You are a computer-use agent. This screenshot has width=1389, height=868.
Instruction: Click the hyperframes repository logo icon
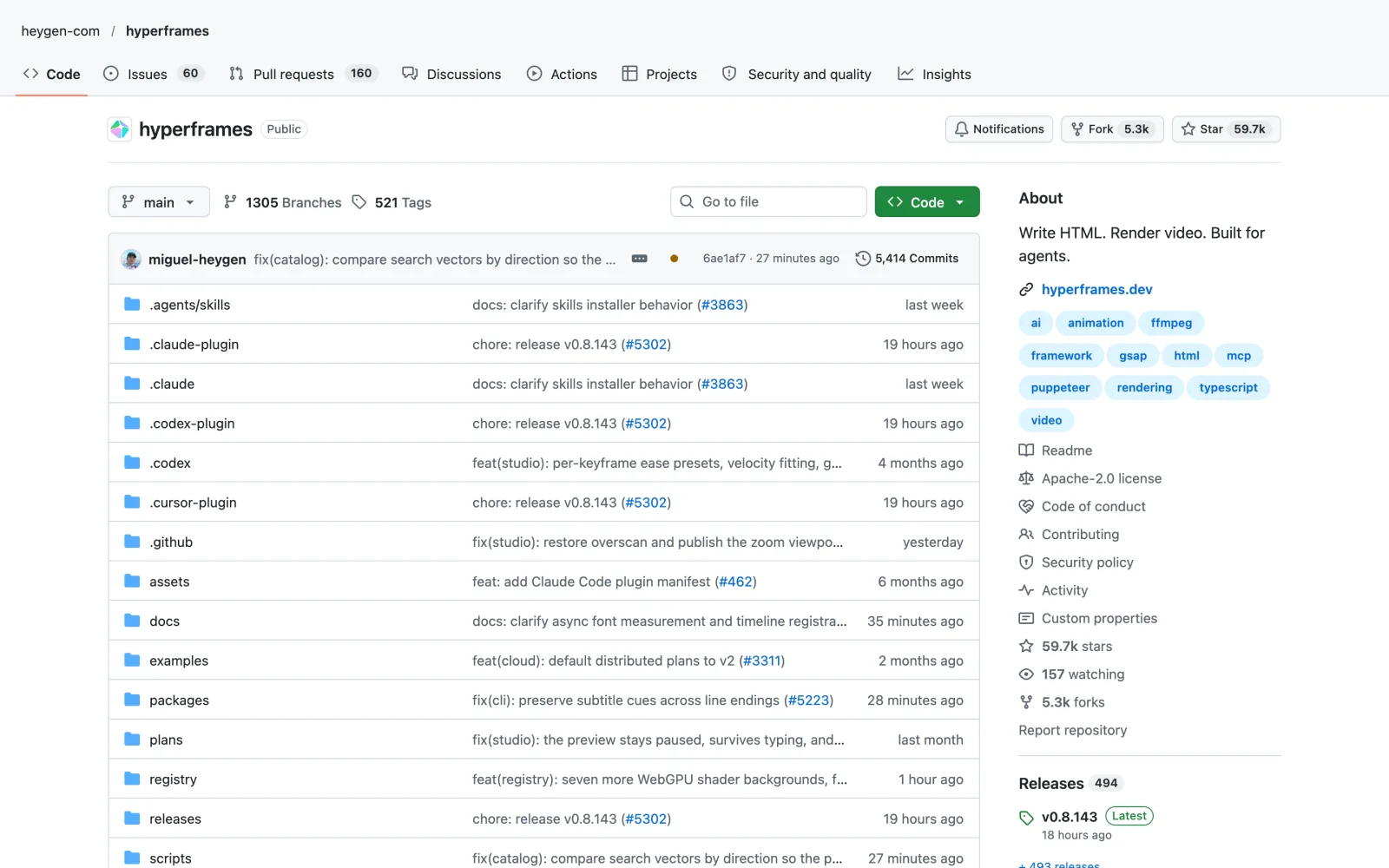point(120,129)
